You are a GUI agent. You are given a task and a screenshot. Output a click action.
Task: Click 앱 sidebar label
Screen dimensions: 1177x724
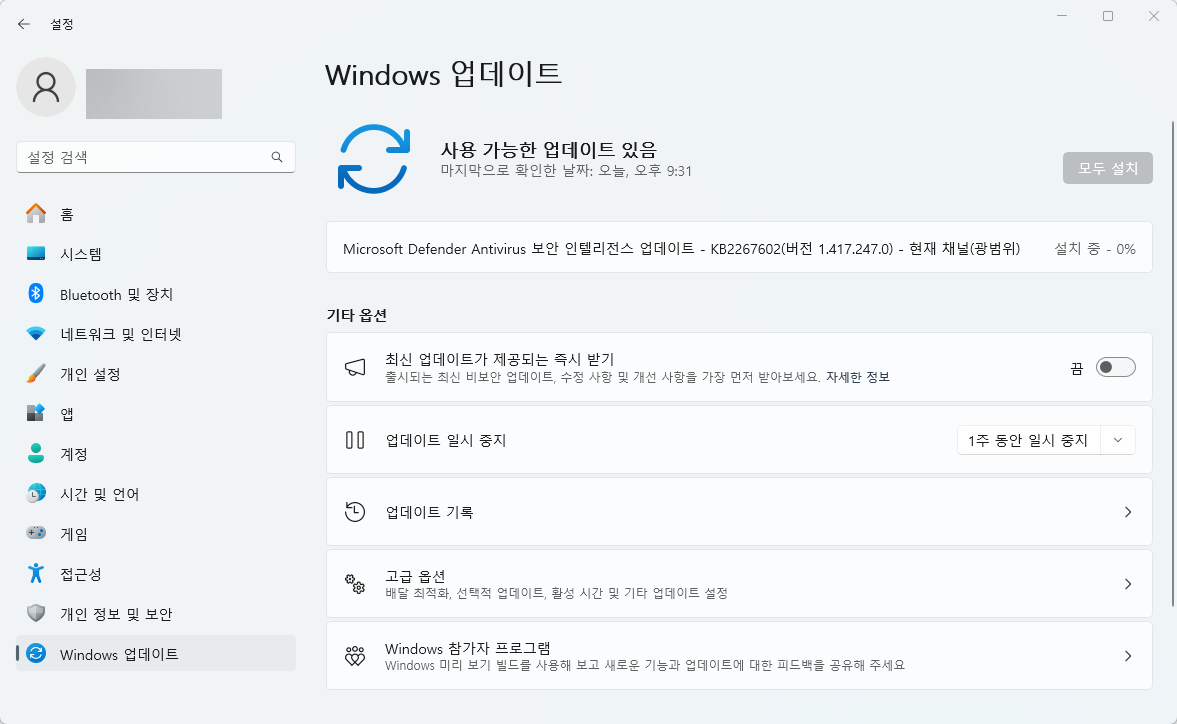click(67, 414)
